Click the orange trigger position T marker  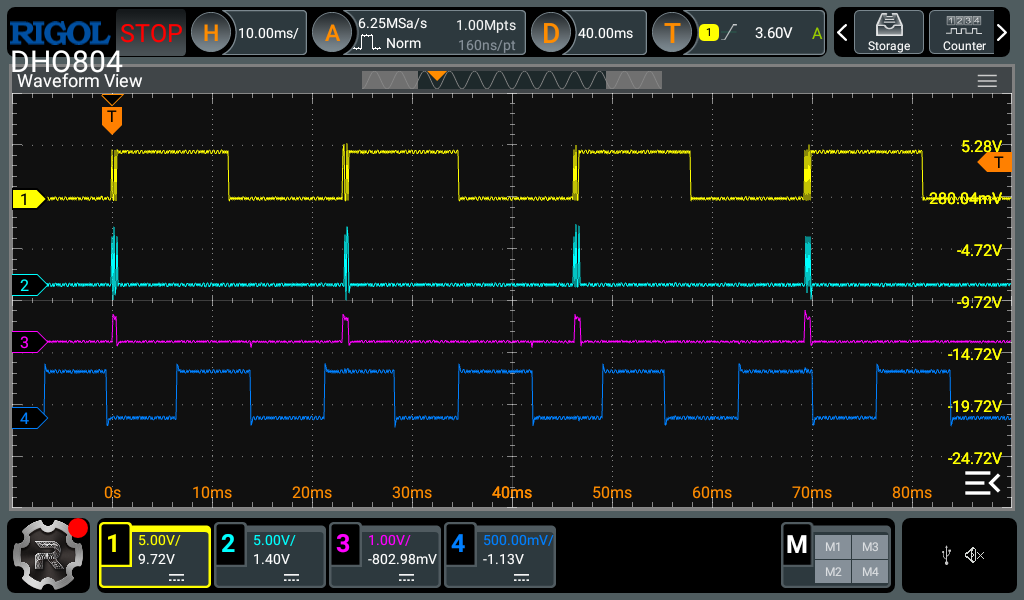112,119
